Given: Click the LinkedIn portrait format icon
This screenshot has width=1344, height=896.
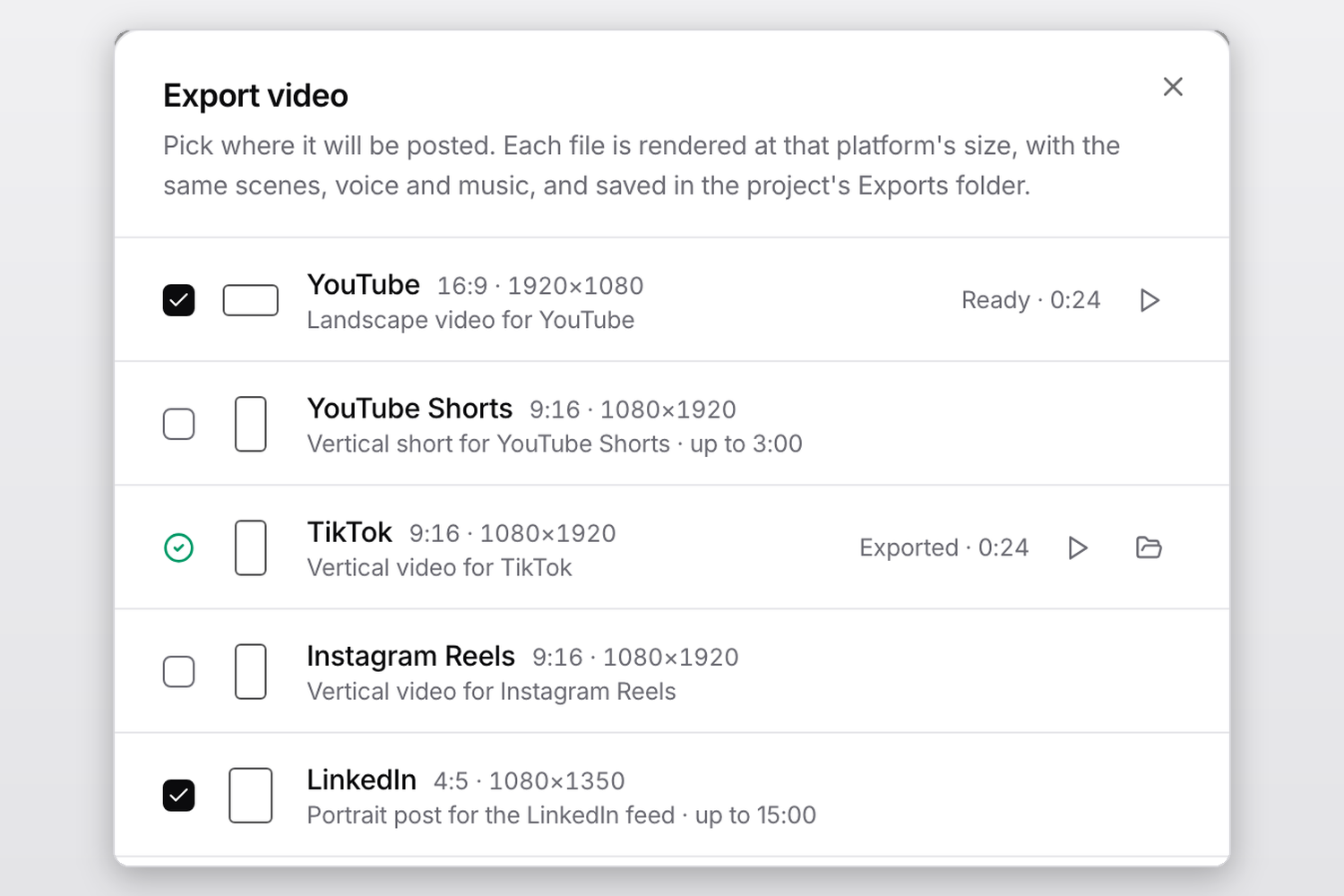Looking at the screenshot, I should click(251, 795).
